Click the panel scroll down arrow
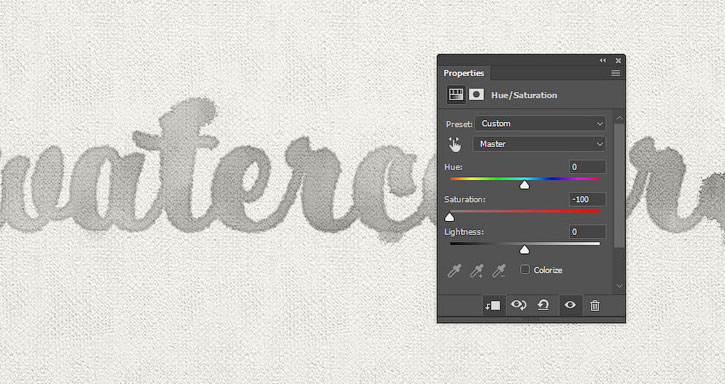 [x=620, y=286]
